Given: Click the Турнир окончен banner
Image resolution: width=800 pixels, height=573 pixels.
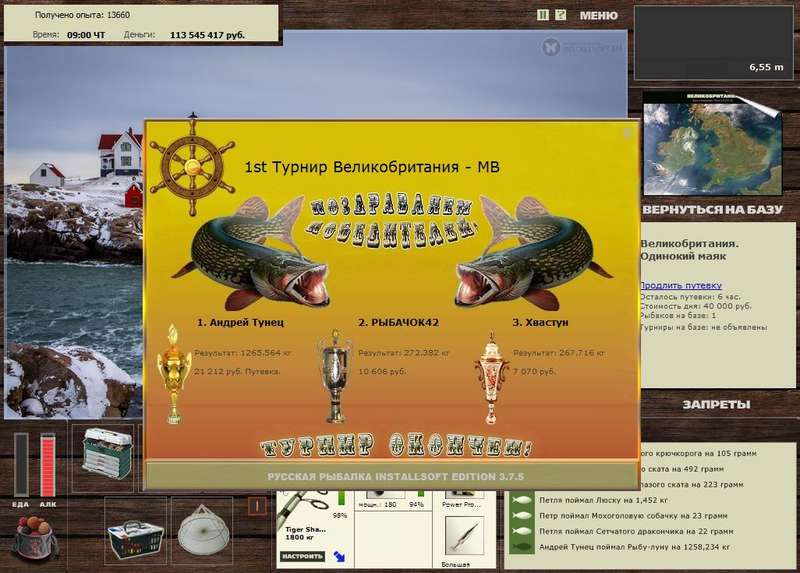Looking at the screenshot, I should [x=396, y=445].
